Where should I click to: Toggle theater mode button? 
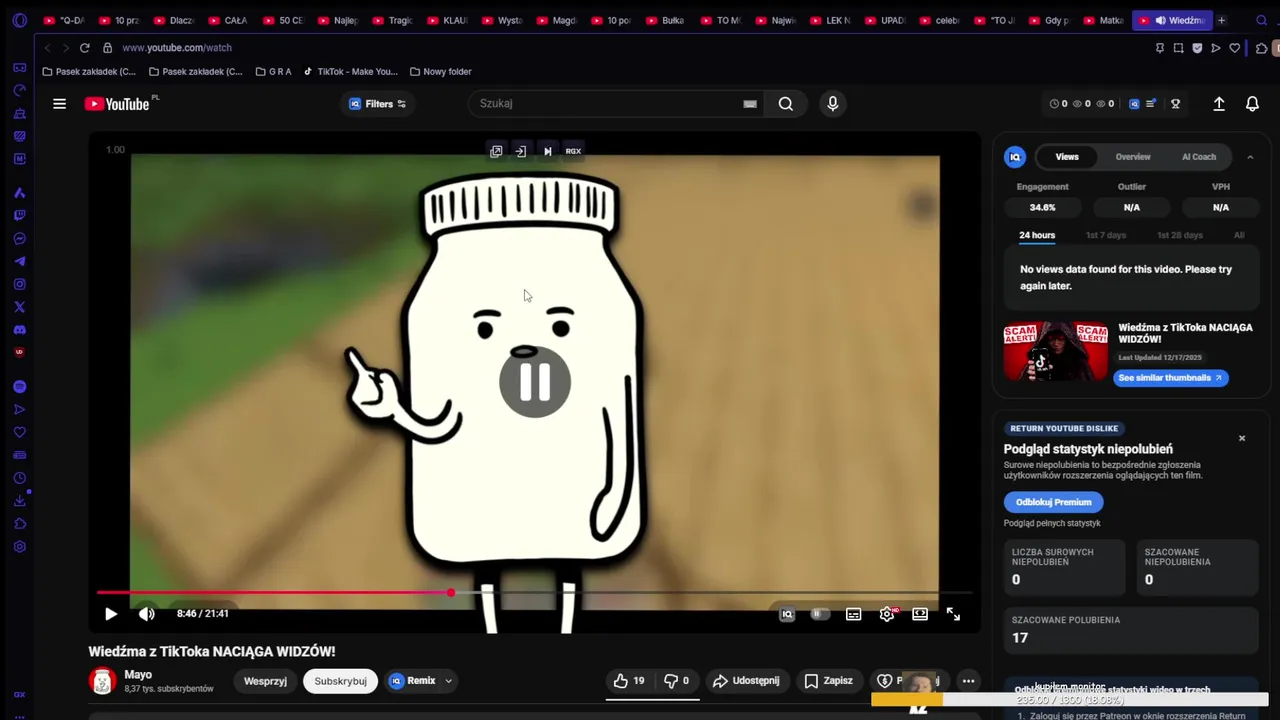coord(920,614)
